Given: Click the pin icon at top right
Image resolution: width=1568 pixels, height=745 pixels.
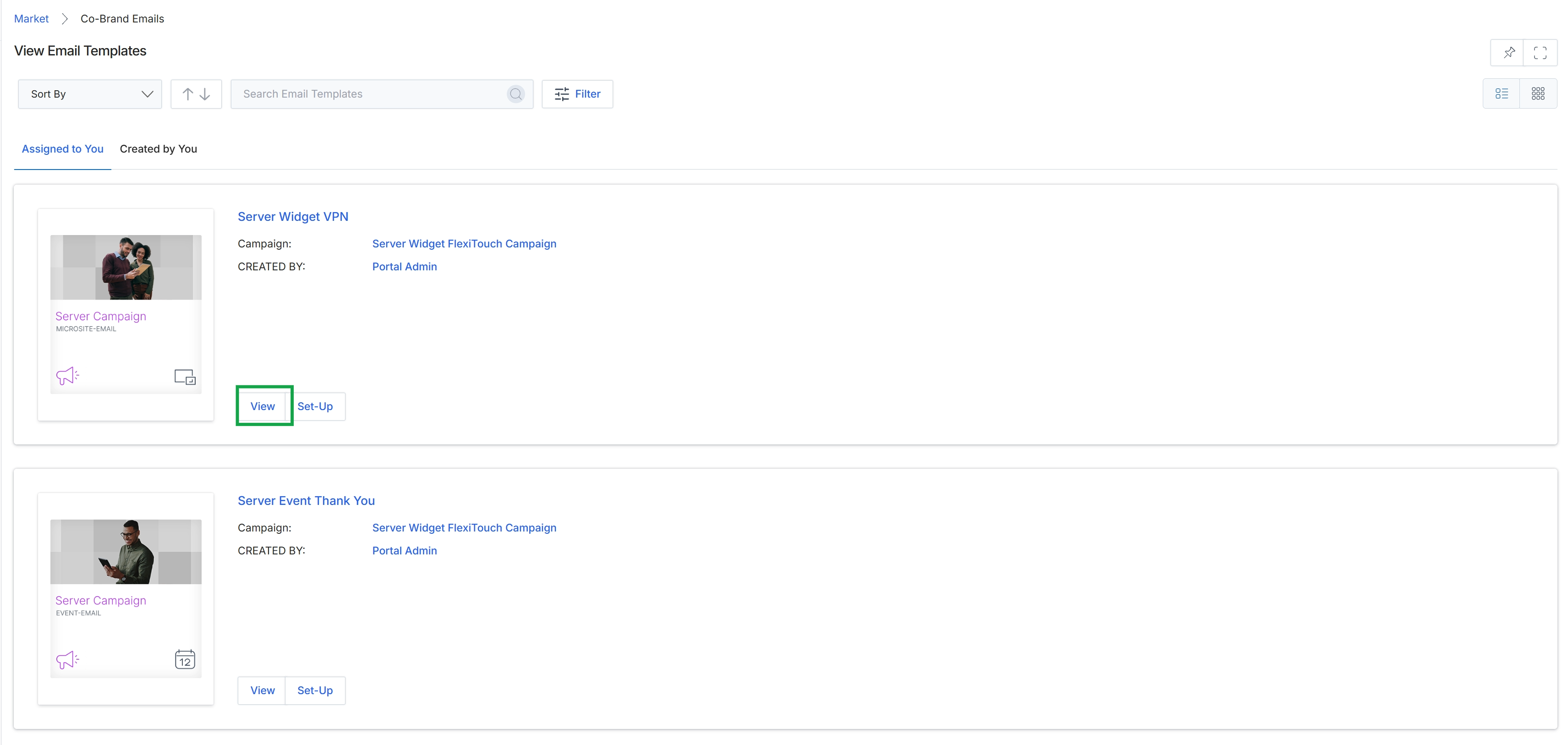Looking at the screenshot, I should [1508, 53].
